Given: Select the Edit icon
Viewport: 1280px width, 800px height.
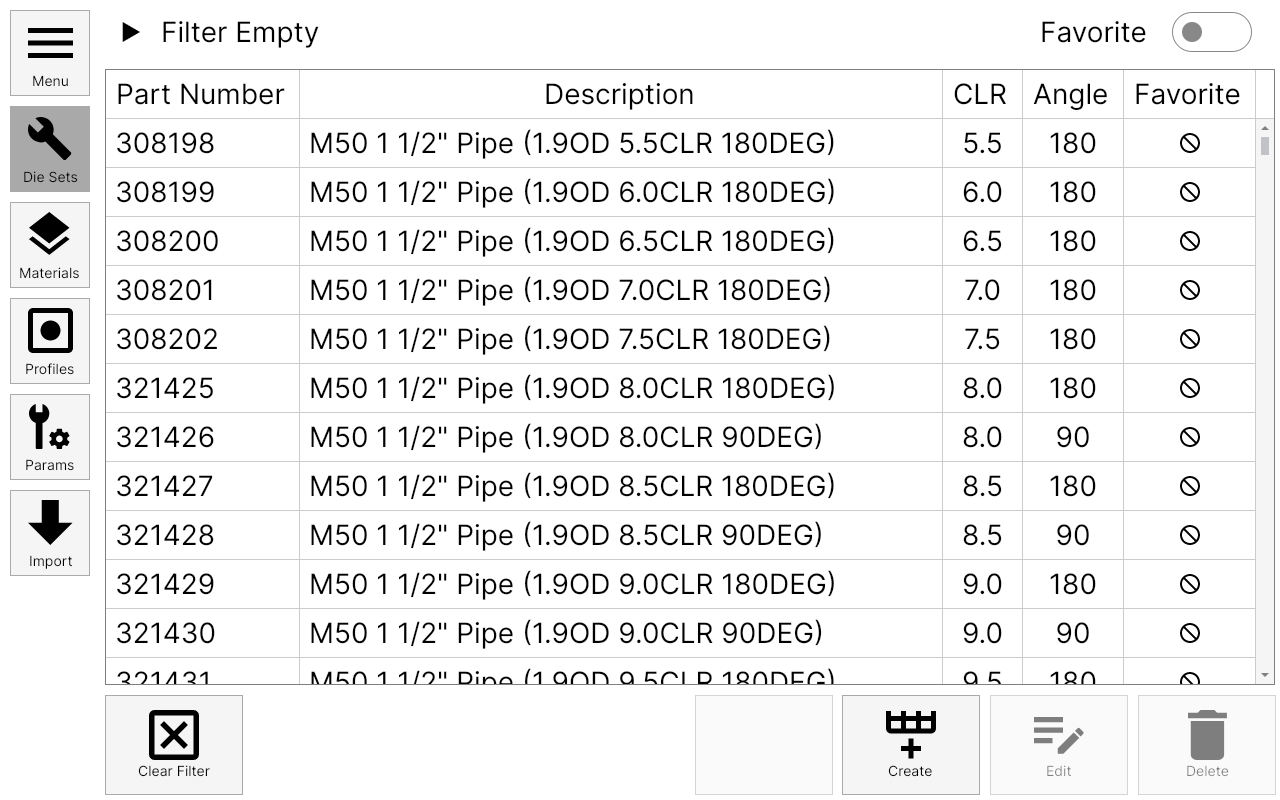Looking at the screenshot, I should pos(1058,744).
